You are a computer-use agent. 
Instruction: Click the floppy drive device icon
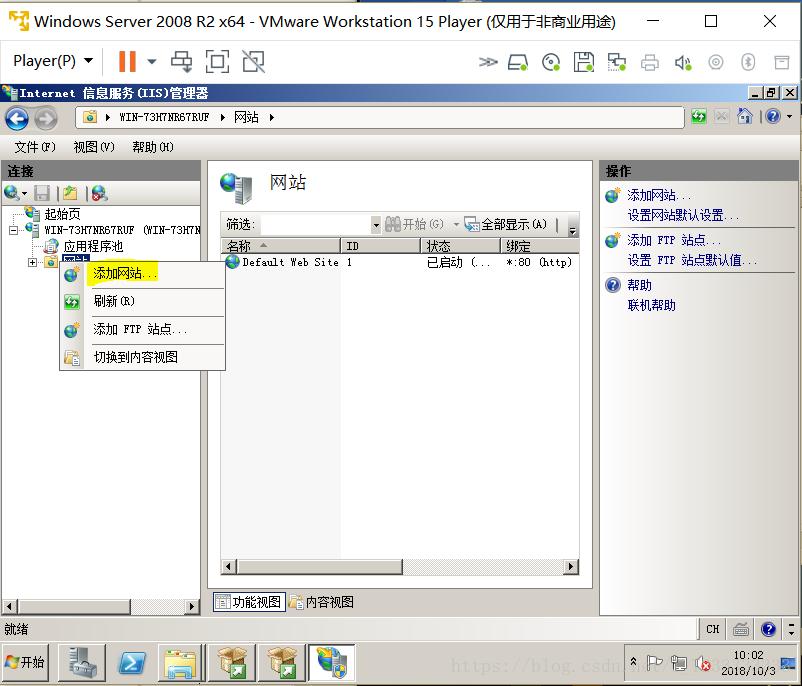point(584,62)
